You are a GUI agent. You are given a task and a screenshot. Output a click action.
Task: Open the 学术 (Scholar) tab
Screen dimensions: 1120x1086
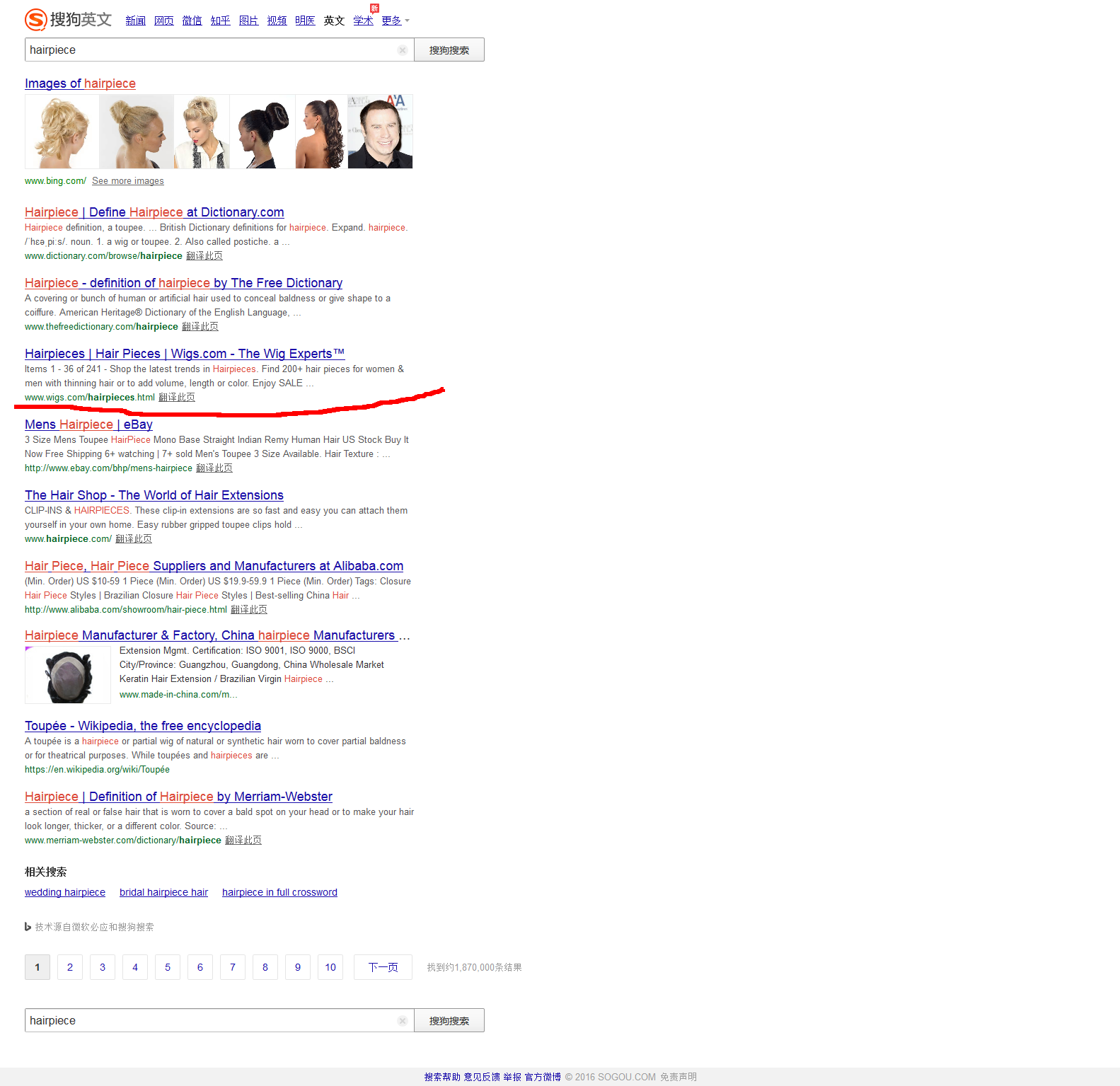tap(363, 21)
